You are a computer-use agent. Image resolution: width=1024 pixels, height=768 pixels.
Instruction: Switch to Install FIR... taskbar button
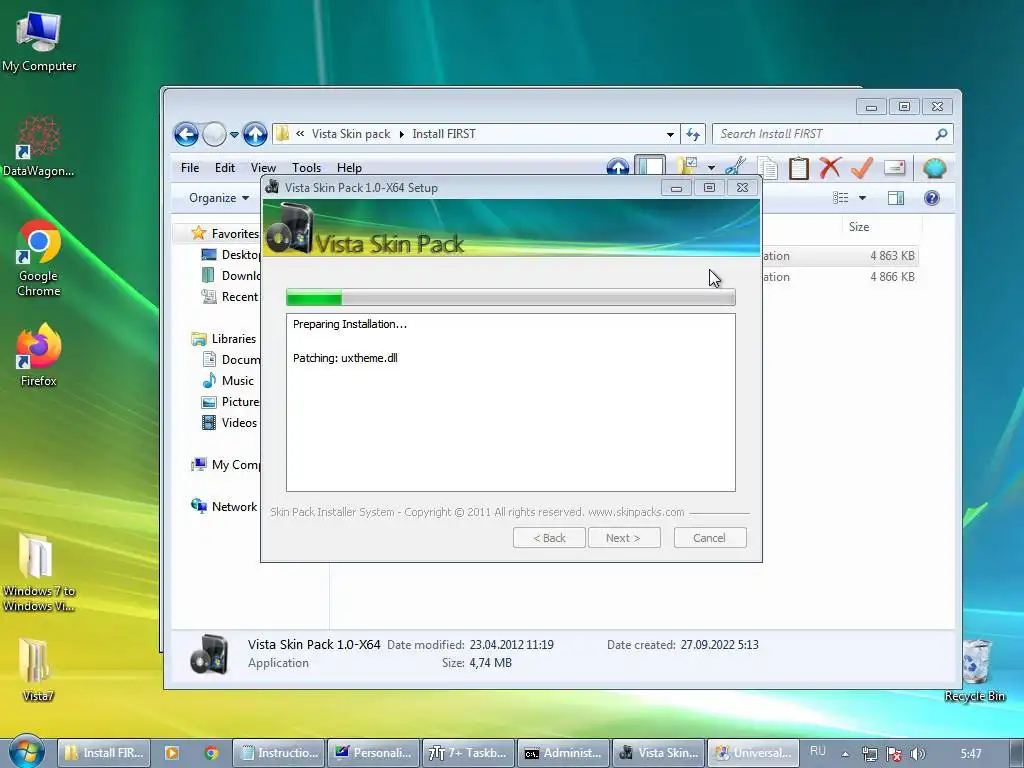[x=104, y=753]
